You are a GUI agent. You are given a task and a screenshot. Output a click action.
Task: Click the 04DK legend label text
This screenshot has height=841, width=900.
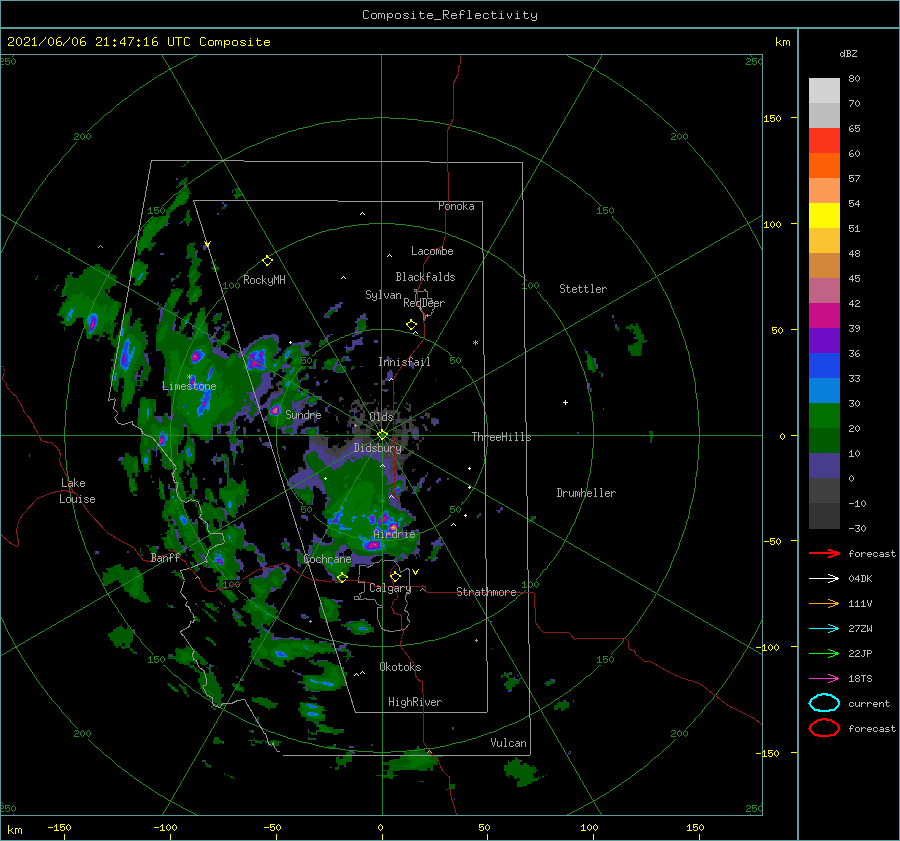pos(860,579)
